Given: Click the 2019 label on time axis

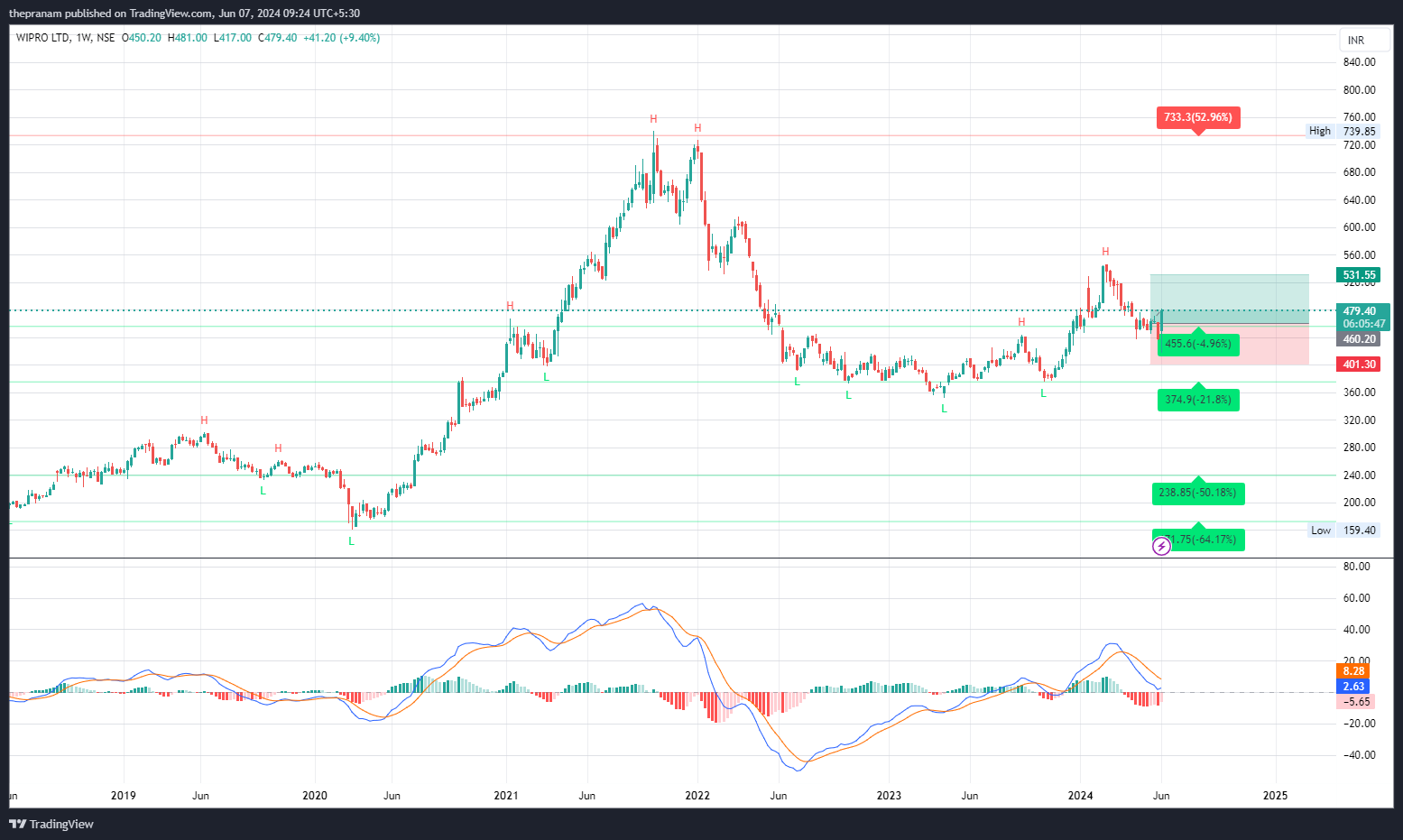Looking at the screenshot, I should point(124,796).
